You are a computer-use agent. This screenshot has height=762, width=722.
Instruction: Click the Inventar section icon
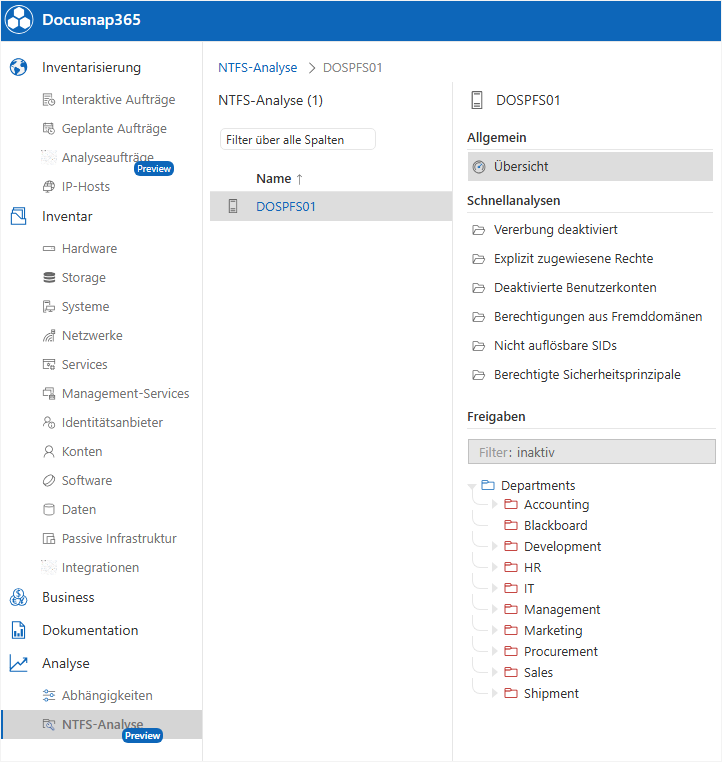pyautogui.click(x=18, y=216)
